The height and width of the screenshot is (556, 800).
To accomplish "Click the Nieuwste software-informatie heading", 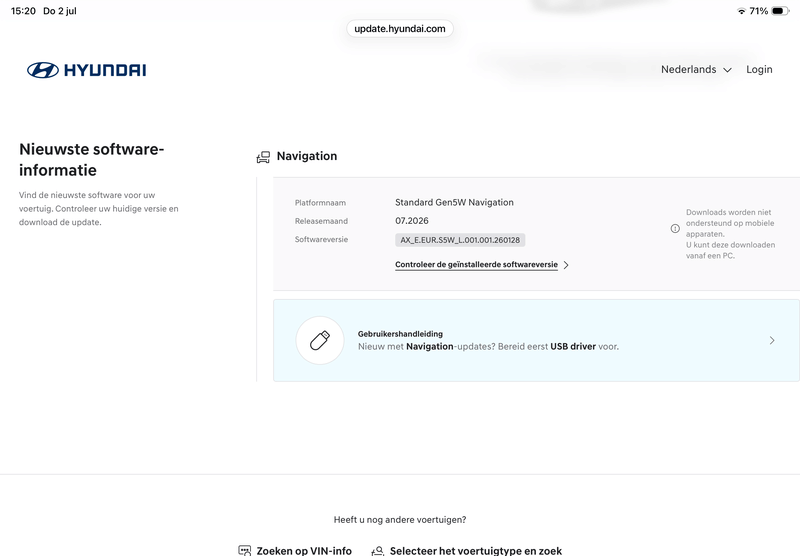I will 91,159.
